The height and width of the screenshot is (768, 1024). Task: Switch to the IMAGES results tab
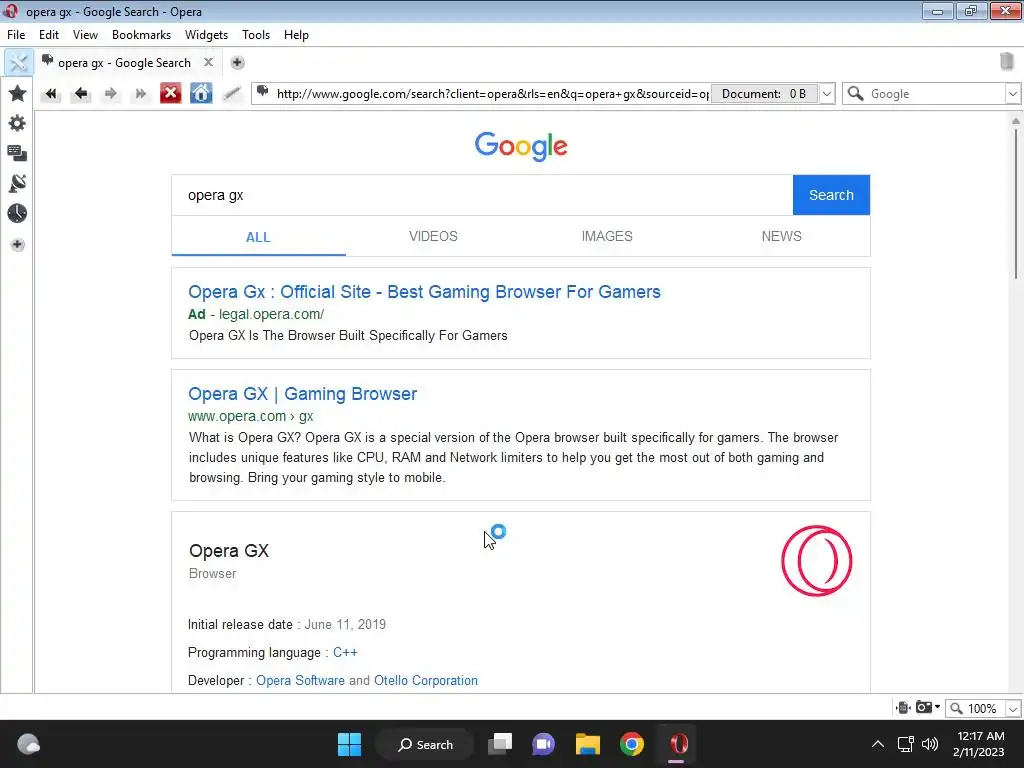(x=607, y=236)
